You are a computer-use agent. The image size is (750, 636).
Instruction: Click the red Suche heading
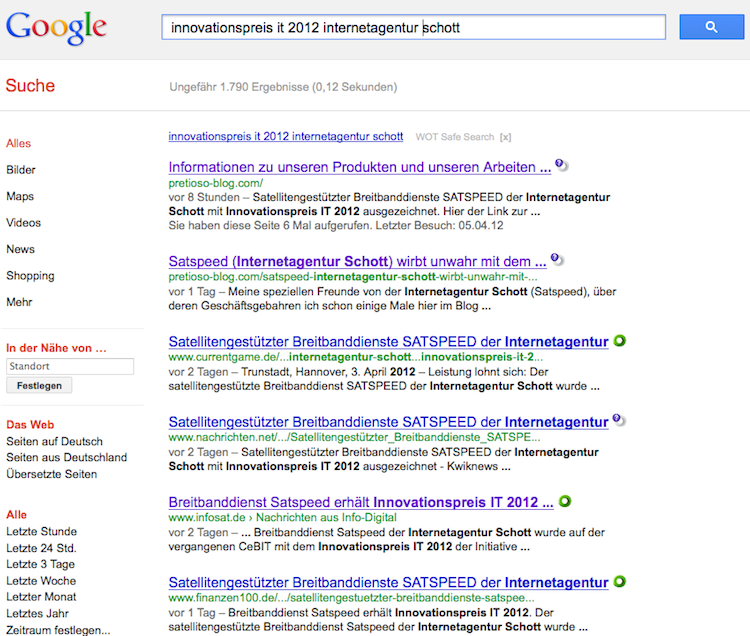coord(30,86)
